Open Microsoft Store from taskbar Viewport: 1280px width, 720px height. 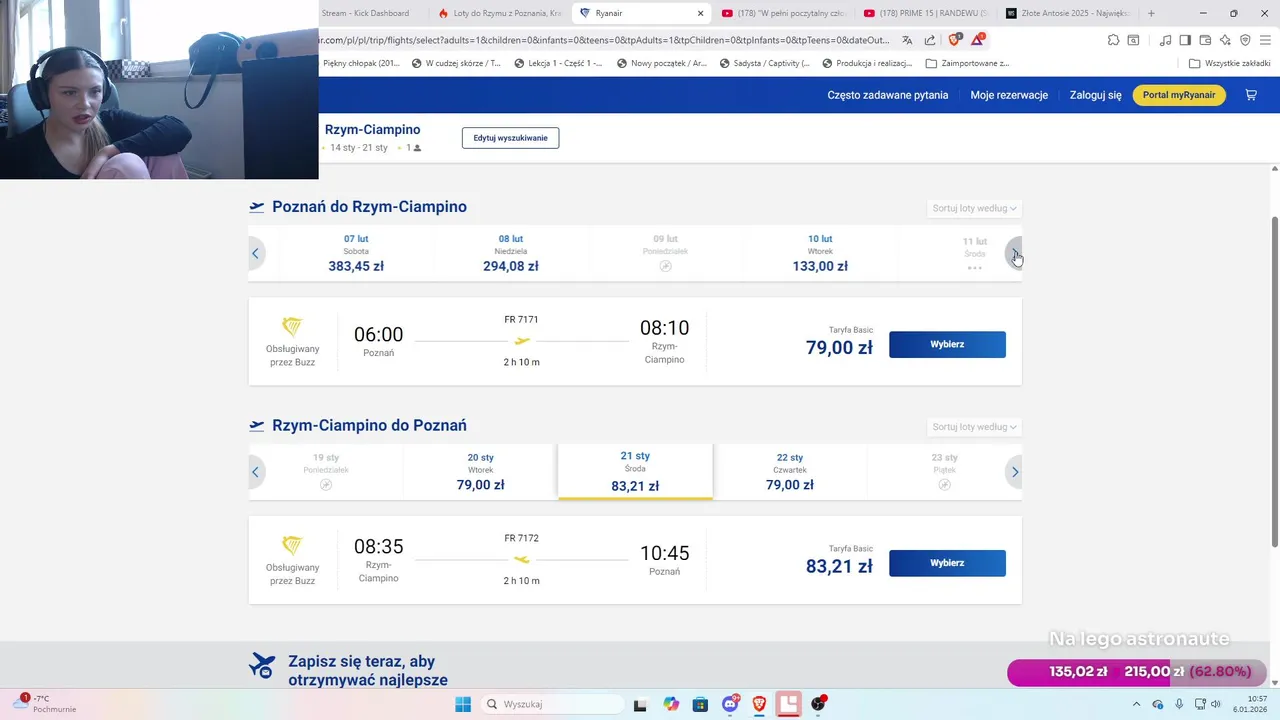tap(700, 704)
